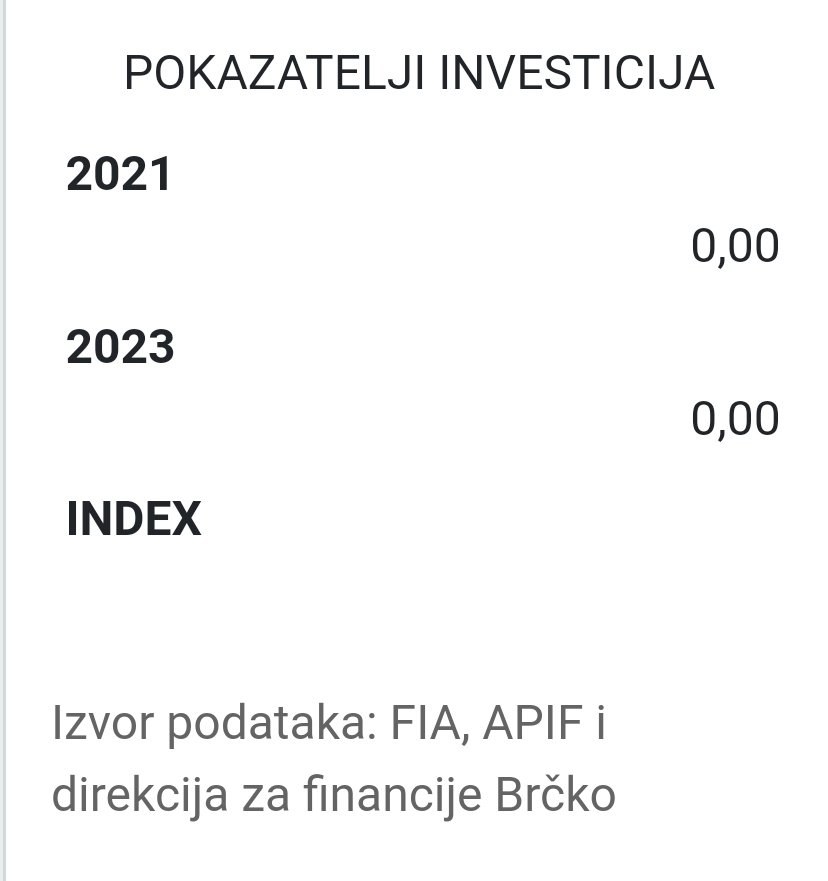Click the 2021 row label
828x881 pixels.
click(x=119, y=175)
